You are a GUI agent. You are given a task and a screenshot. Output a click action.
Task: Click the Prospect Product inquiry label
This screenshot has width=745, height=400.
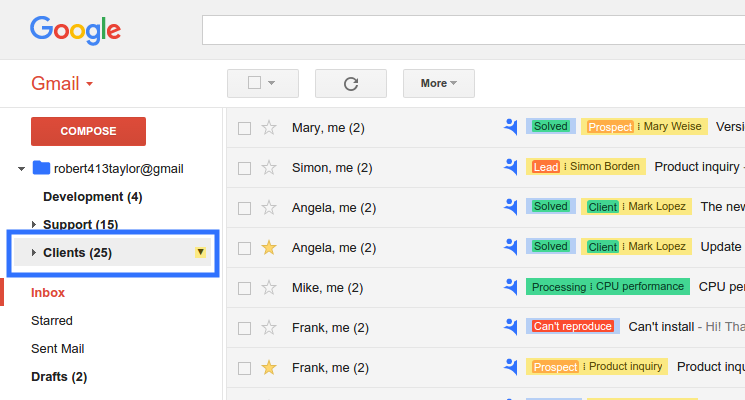pyautogui.click(x=597, y=366)
